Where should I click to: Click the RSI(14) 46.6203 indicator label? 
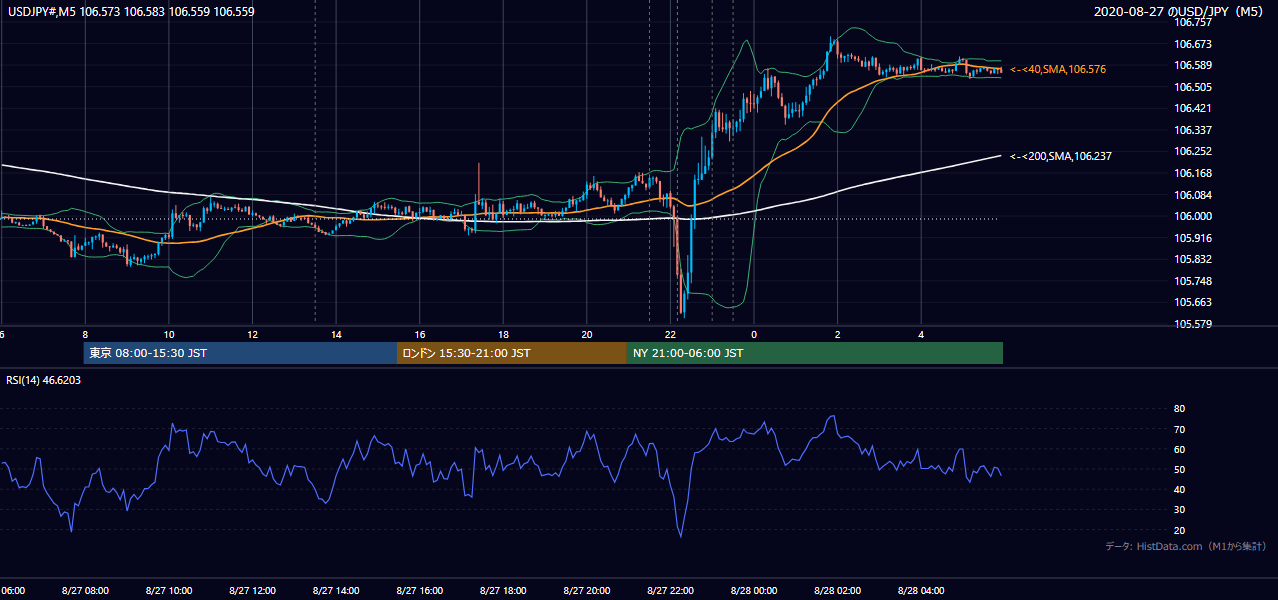pos(43,380)
